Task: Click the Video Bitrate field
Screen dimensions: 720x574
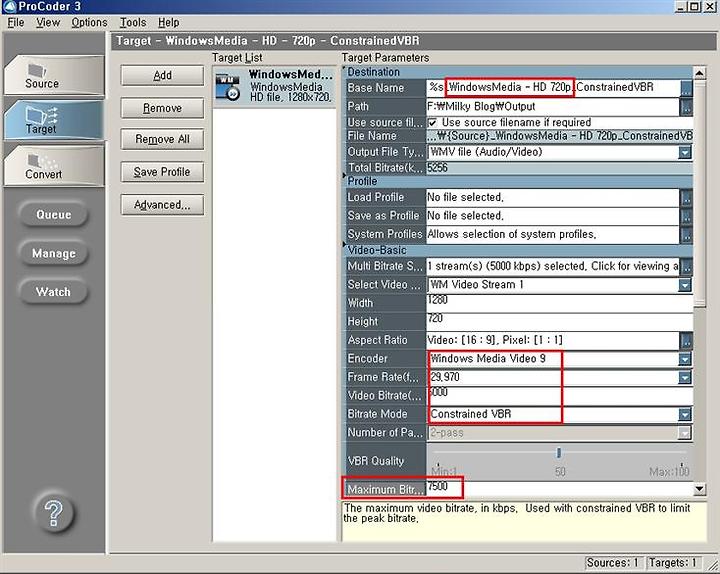Action: pos(560,395)
